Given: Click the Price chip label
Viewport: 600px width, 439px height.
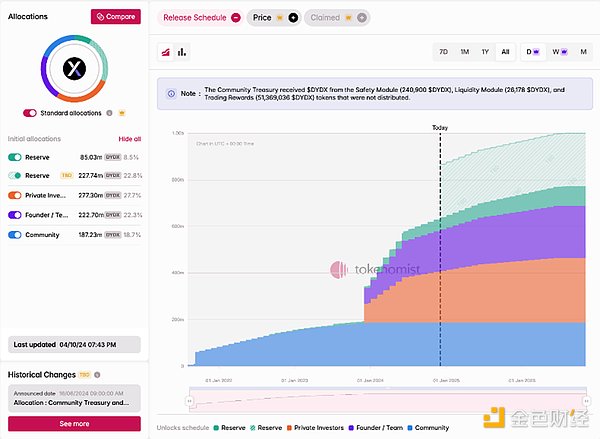Looking at the screenshot, I should click(x=262, y=18).
